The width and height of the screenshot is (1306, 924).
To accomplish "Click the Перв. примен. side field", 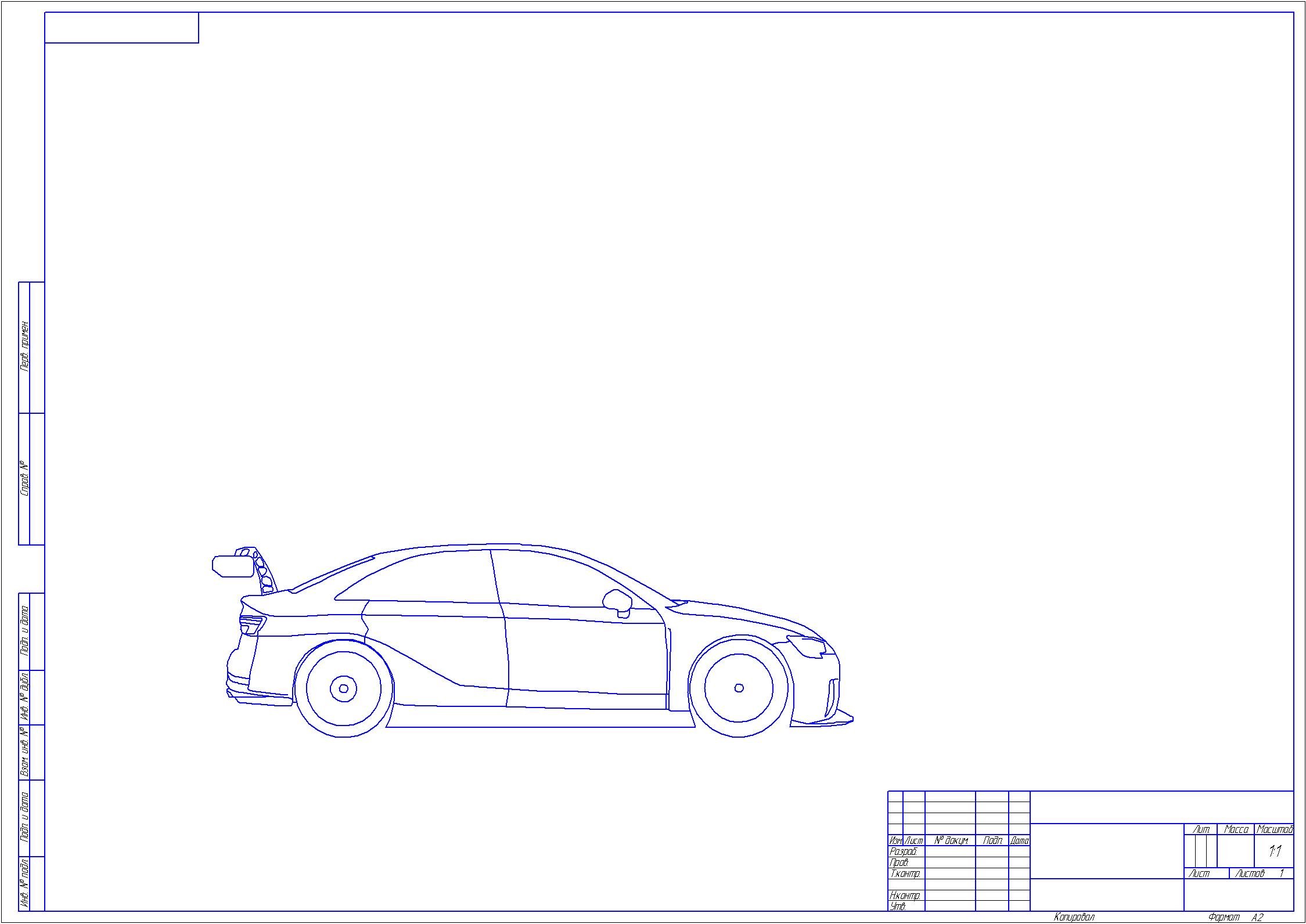I will [x=25, y=346].
